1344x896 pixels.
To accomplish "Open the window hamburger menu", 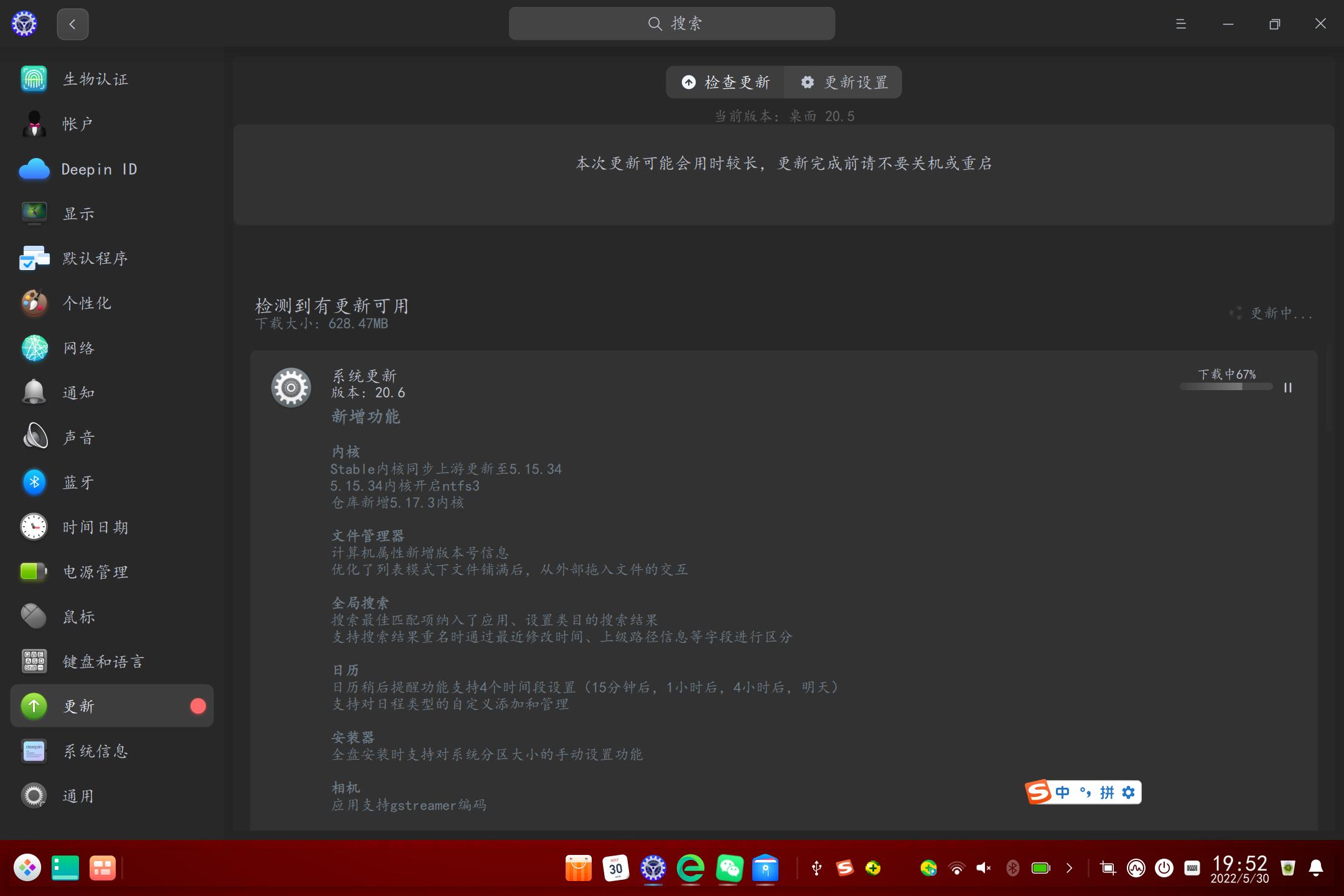I will coord(1181,24).
